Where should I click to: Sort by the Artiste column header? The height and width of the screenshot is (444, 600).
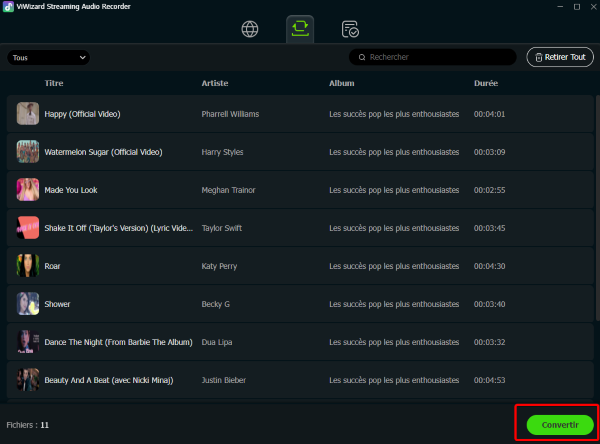pyautogui.click(x=216, y=83)
